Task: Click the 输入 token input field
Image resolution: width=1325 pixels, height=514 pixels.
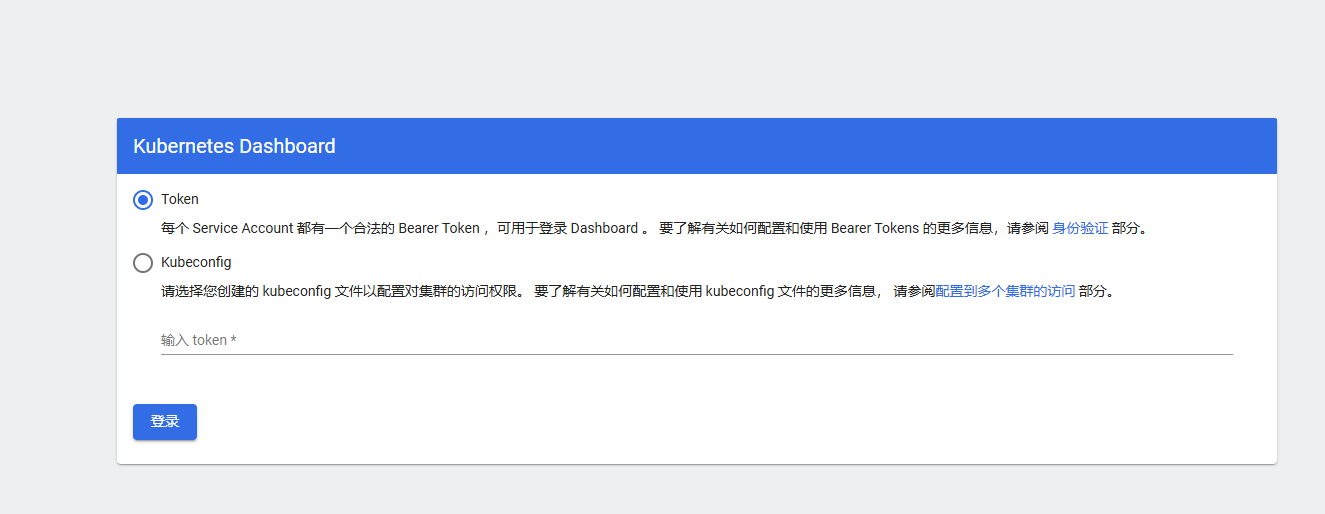Action: 696,340
